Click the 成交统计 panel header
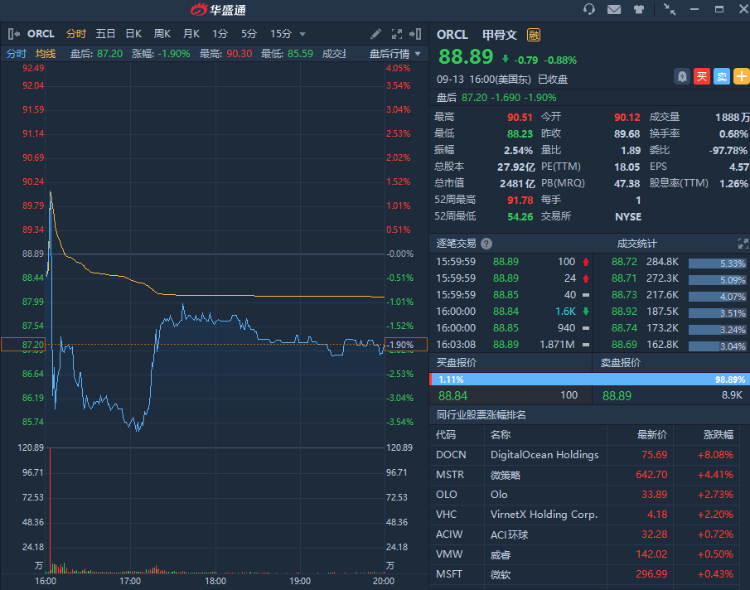The image size is (750, 590). click(637, 243)
